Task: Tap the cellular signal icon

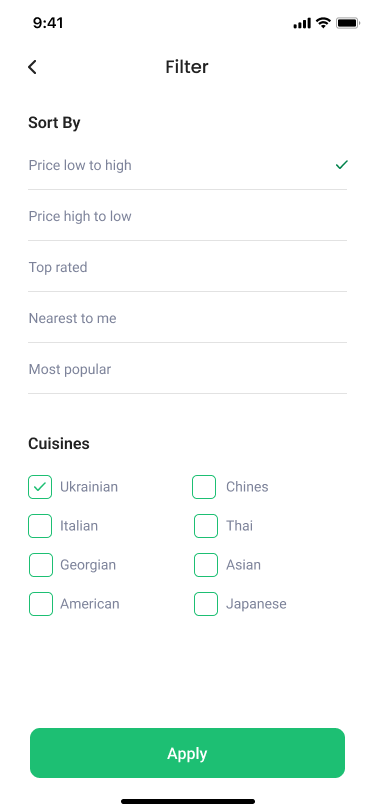Action: 302,23
